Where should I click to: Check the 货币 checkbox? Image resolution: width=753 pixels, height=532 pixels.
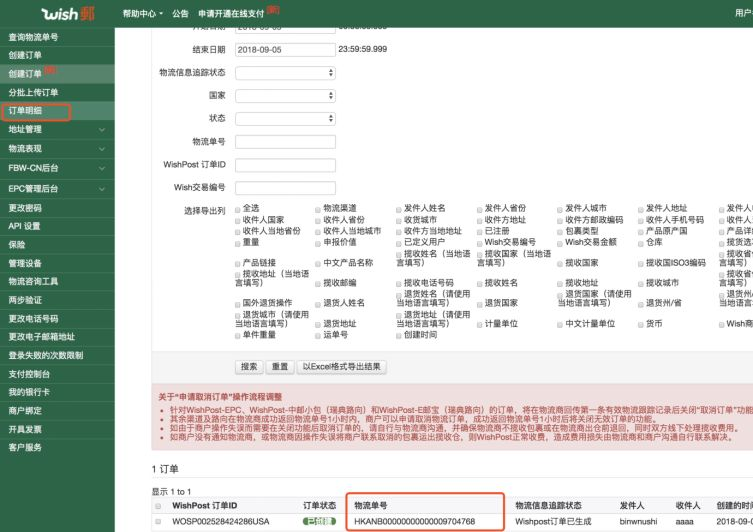(641, 325)
